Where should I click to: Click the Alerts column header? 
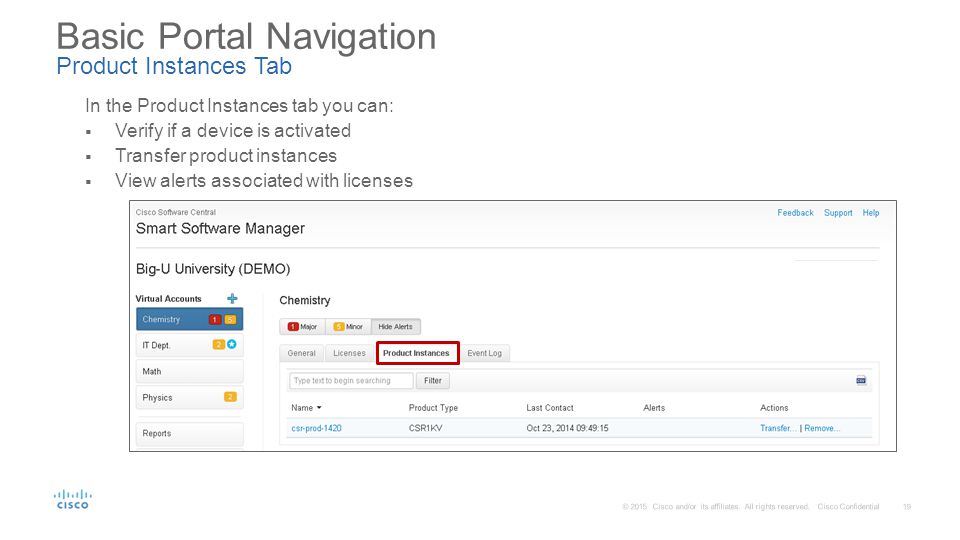click(x=654, y=408)
